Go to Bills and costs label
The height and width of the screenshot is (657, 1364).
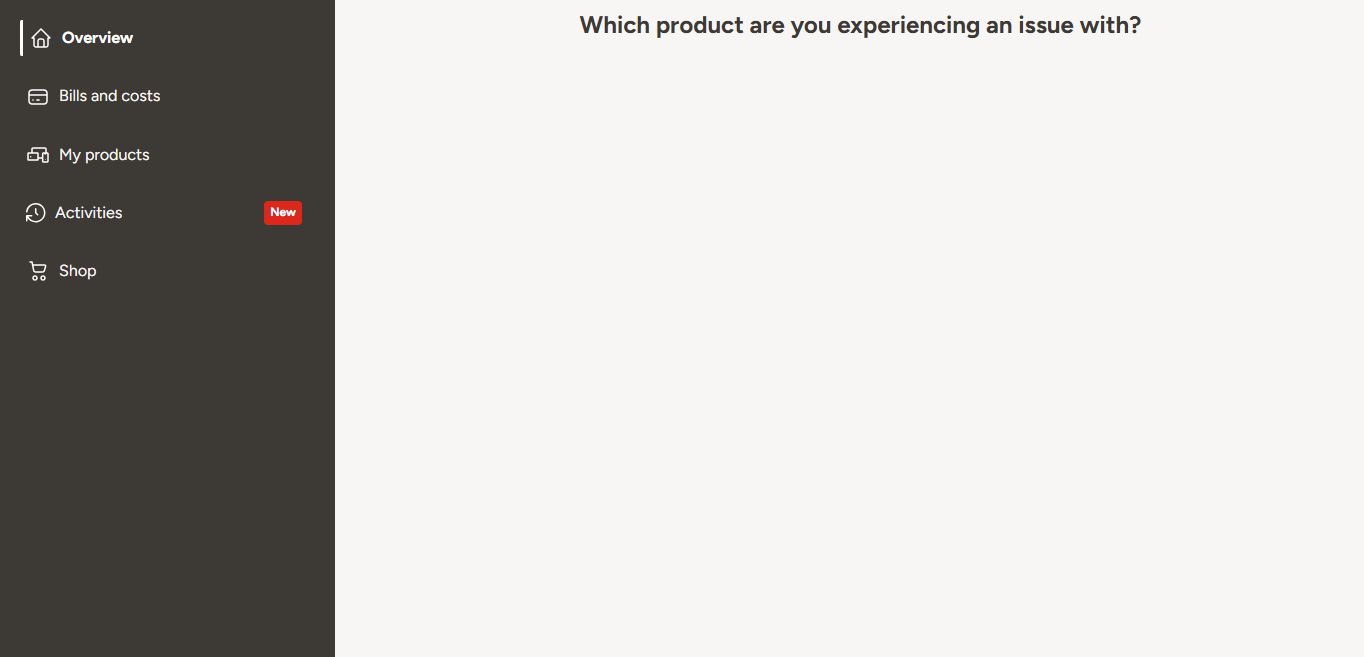(x=109, y=96)
